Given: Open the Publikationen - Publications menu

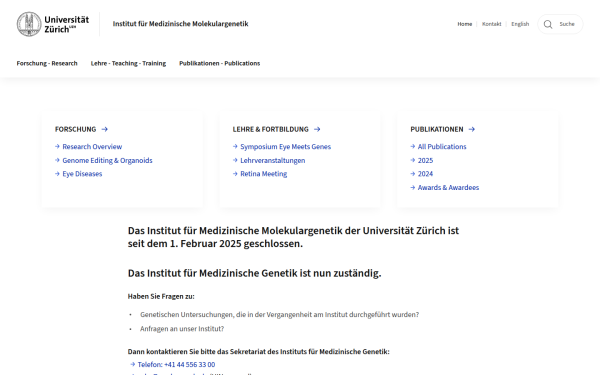Looking at the screenshot, I should click(220, 63).
